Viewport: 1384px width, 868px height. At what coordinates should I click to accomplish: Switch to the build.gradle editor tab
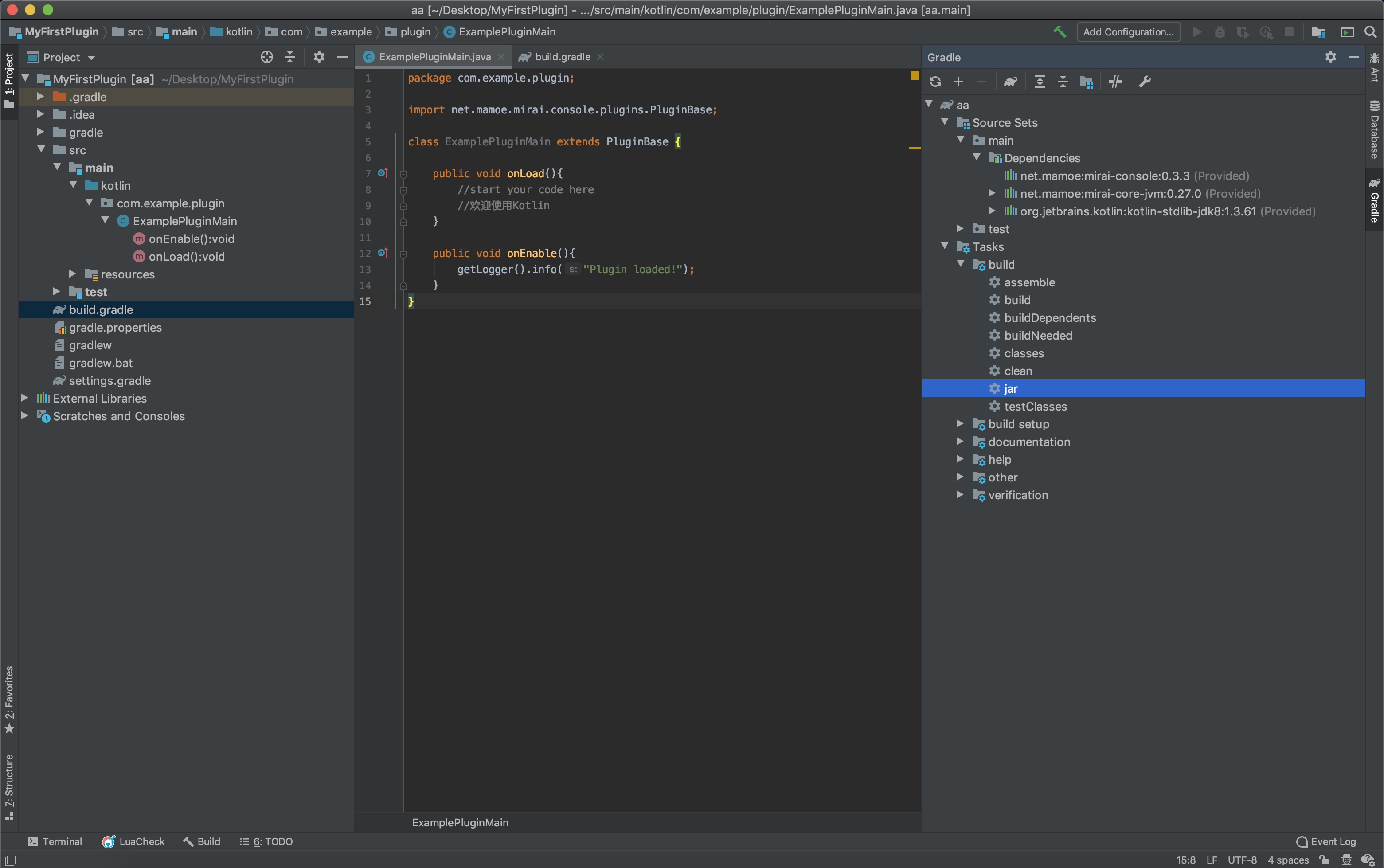pos(561,57)
